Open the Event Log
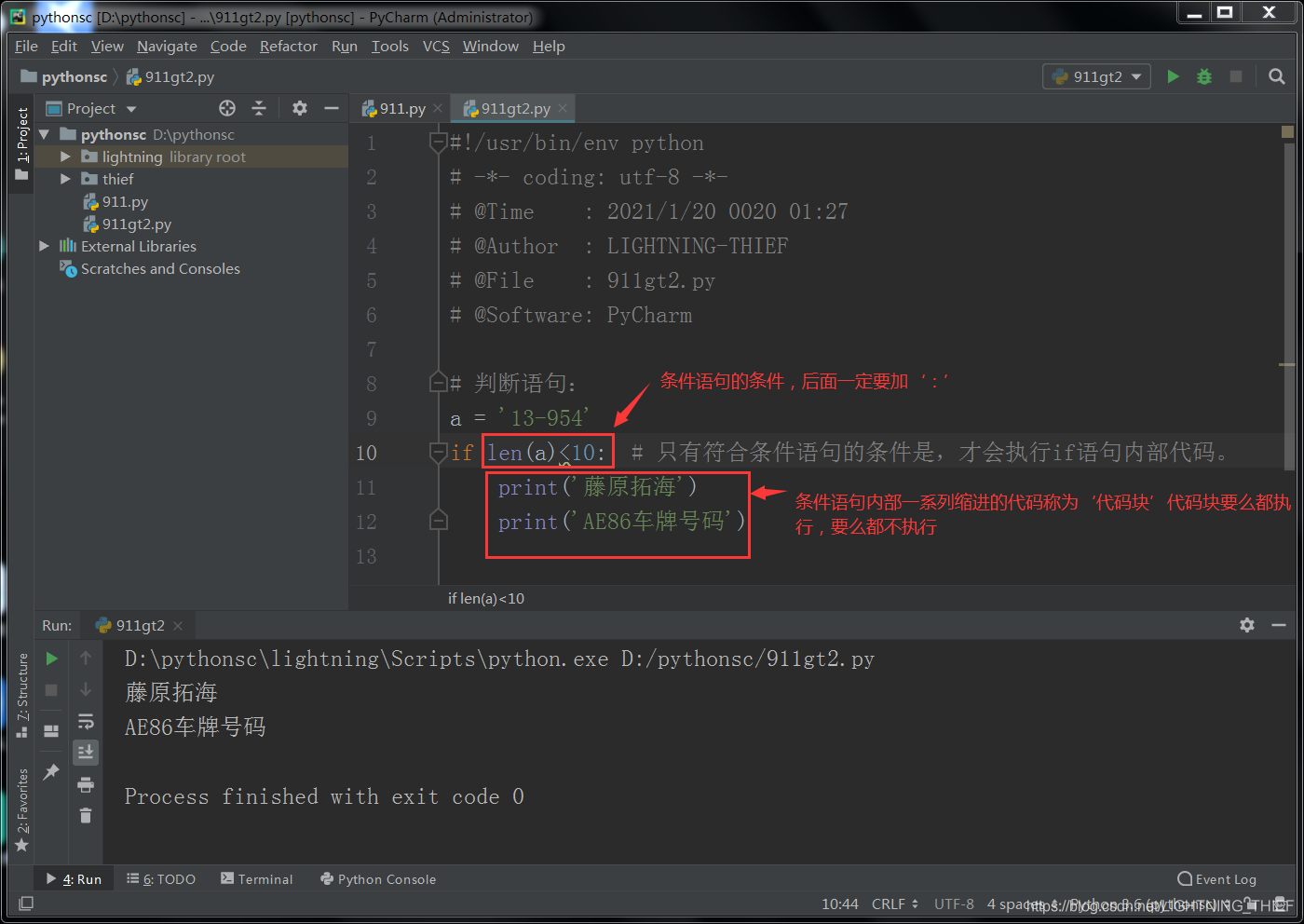This screenshot has width=1304, height=924. [1217, 879]
